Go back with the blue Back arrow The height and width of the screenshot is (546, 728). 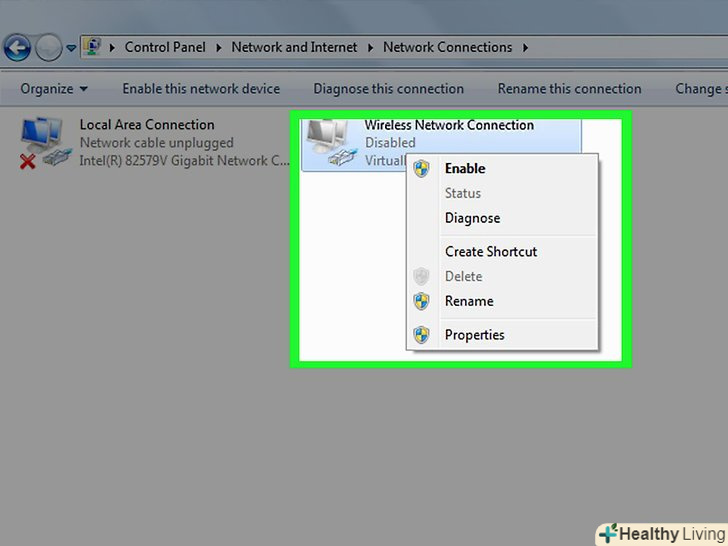tap(17, 47)
